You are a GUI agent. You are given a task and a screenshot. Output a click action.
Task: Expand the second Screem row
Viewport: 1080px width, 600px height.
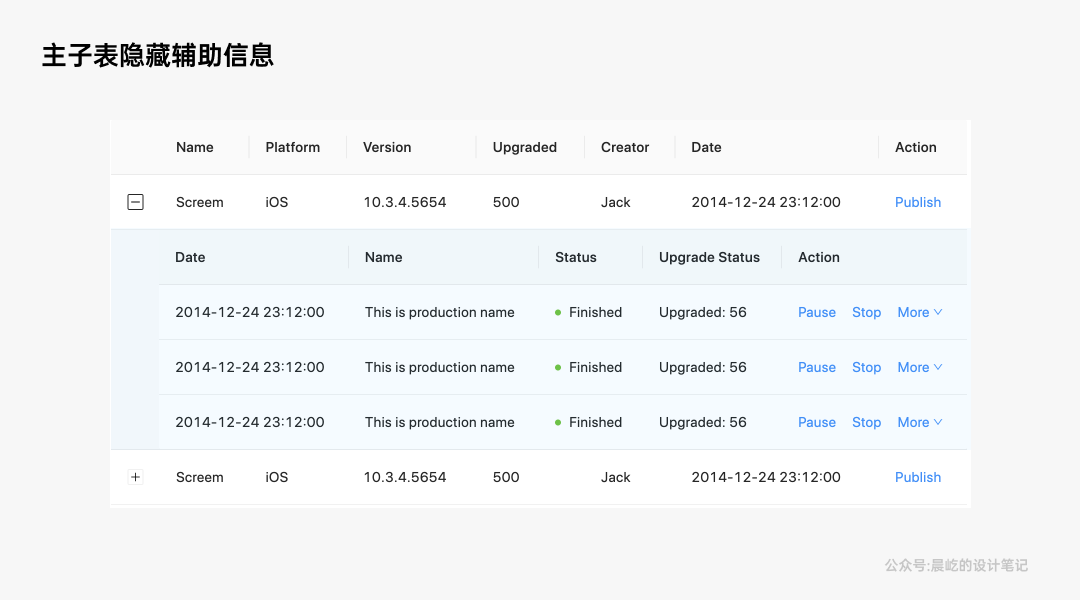(x=136, y=477)
